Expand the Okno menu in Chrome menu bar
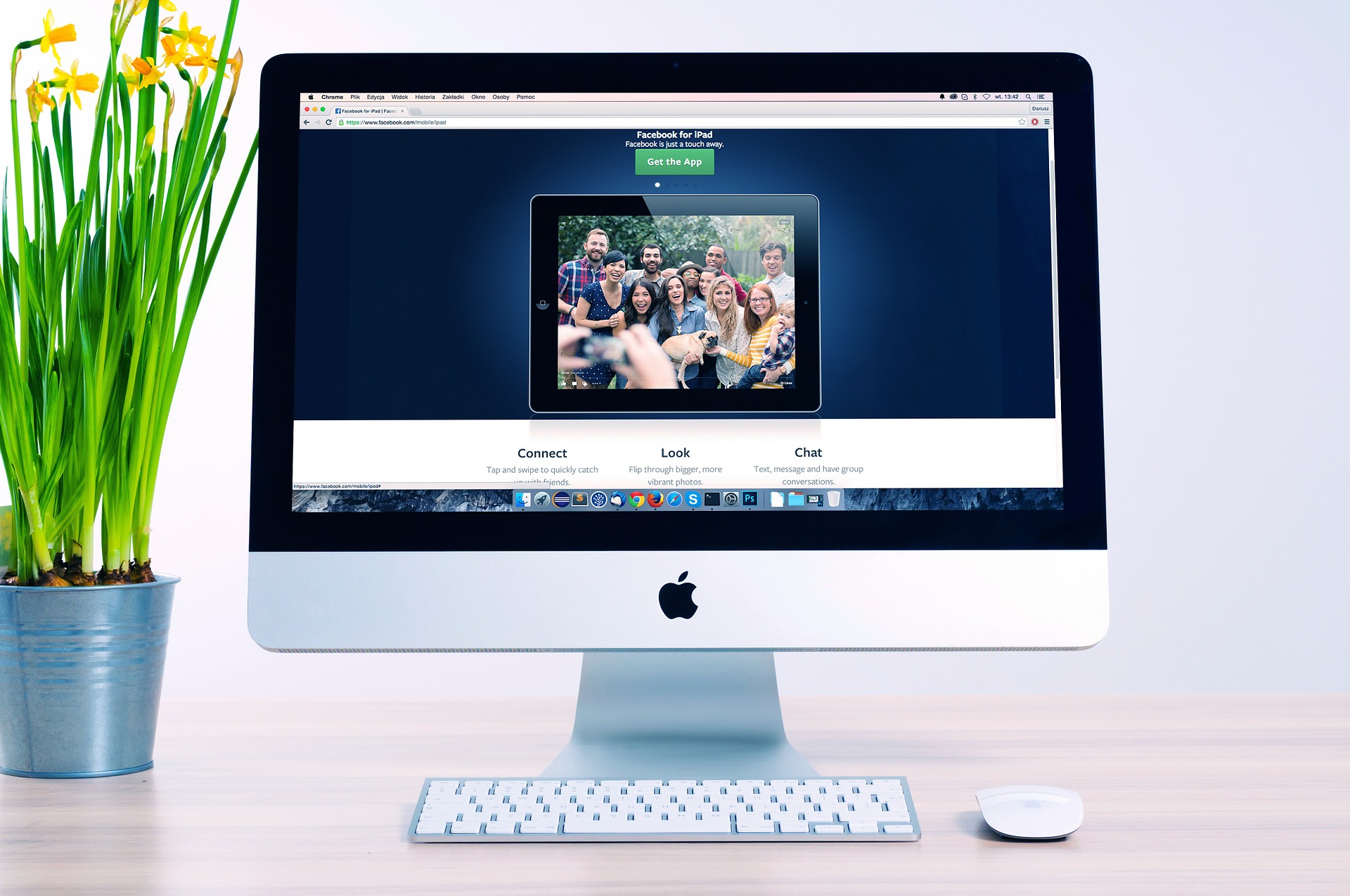 click(476, 96)
